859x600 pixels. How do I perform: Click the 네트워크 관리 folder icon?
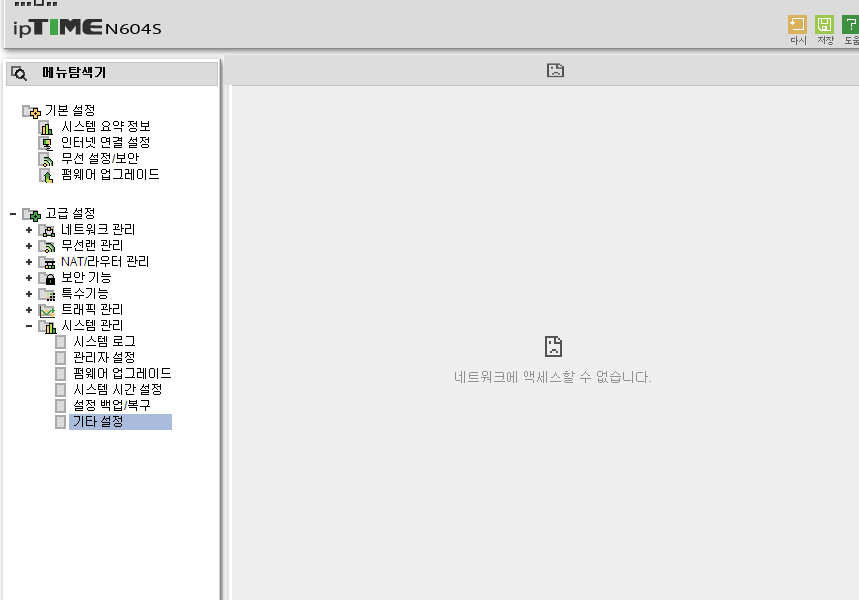47,230
